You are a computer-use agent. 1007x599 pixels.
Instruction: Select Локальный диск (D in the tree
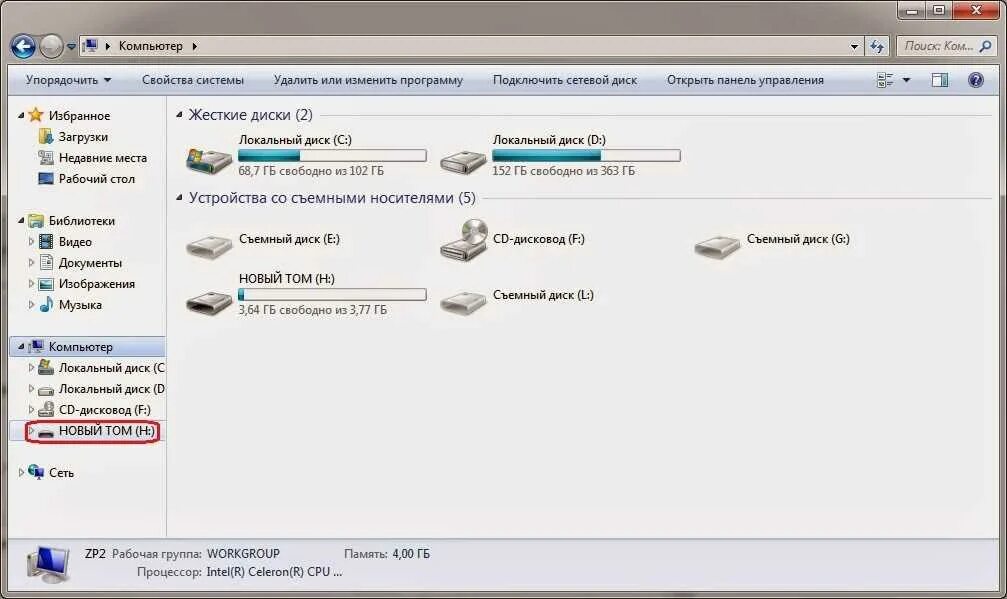pos(111,389)
